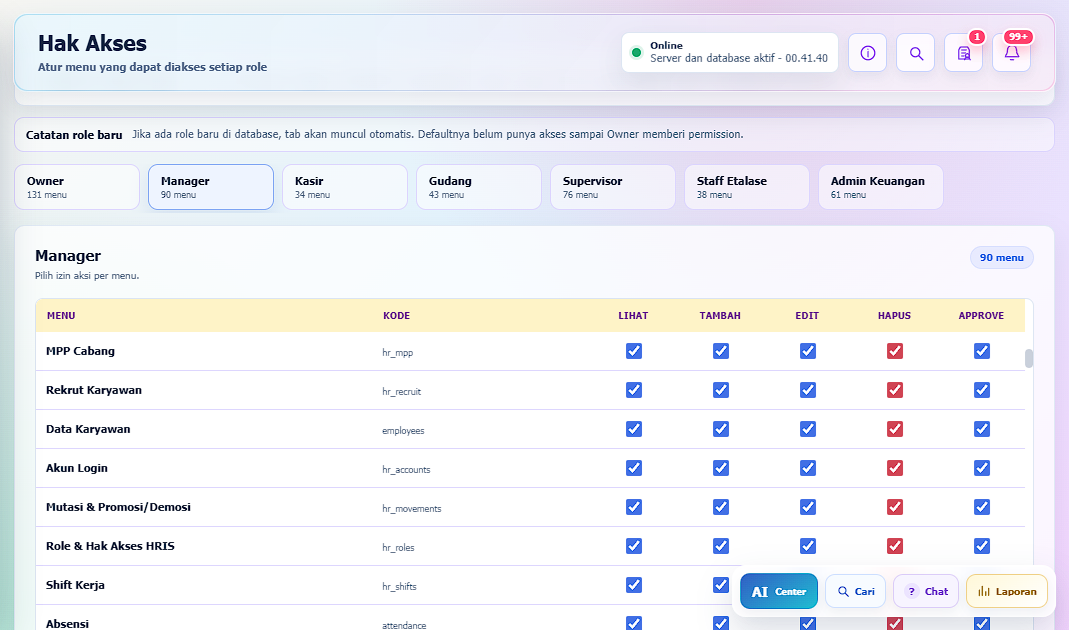Toggle Lihat for Shift Kerja
The height and width of the screenshot is (630, 1069).
pyautogui.click(x=634, y=584)
